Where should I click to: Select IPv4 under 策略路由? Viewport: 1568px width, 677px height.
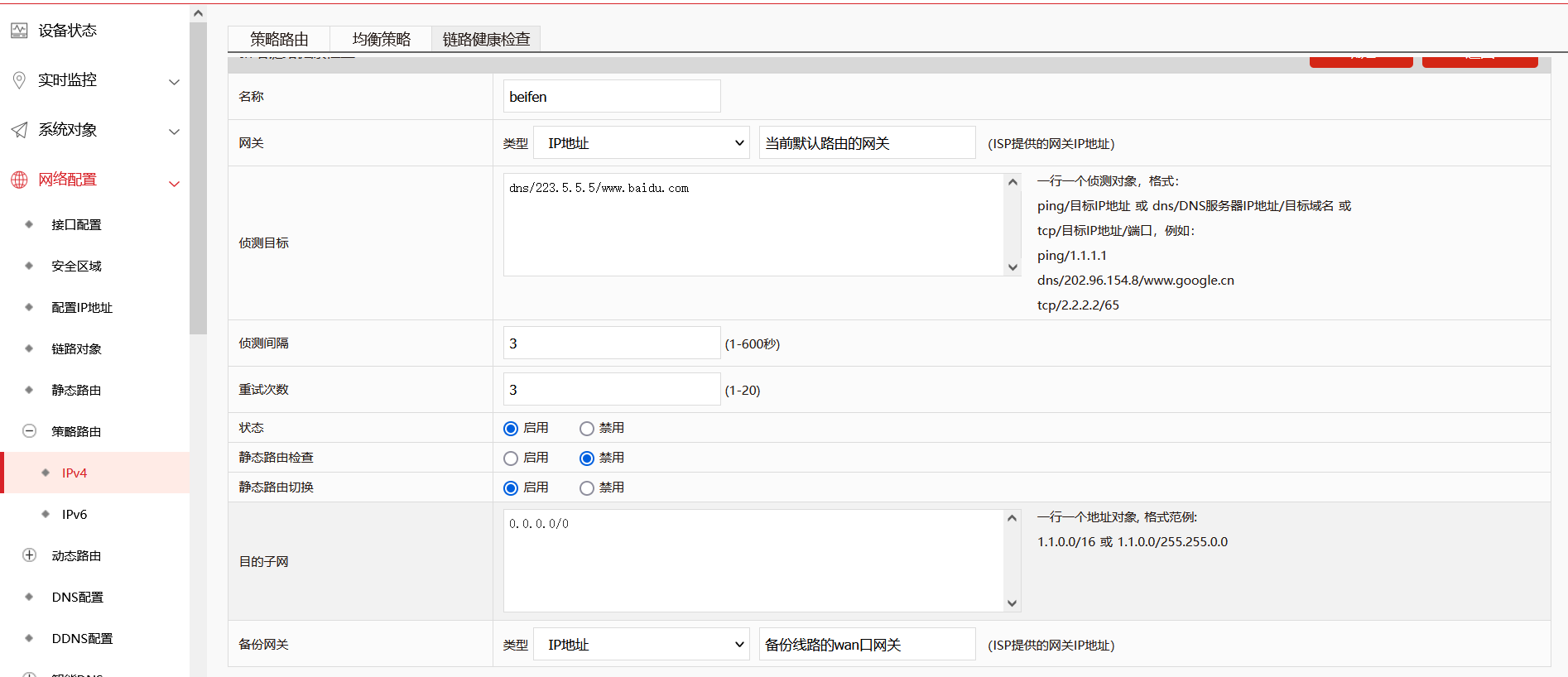[x=75, y=473]
